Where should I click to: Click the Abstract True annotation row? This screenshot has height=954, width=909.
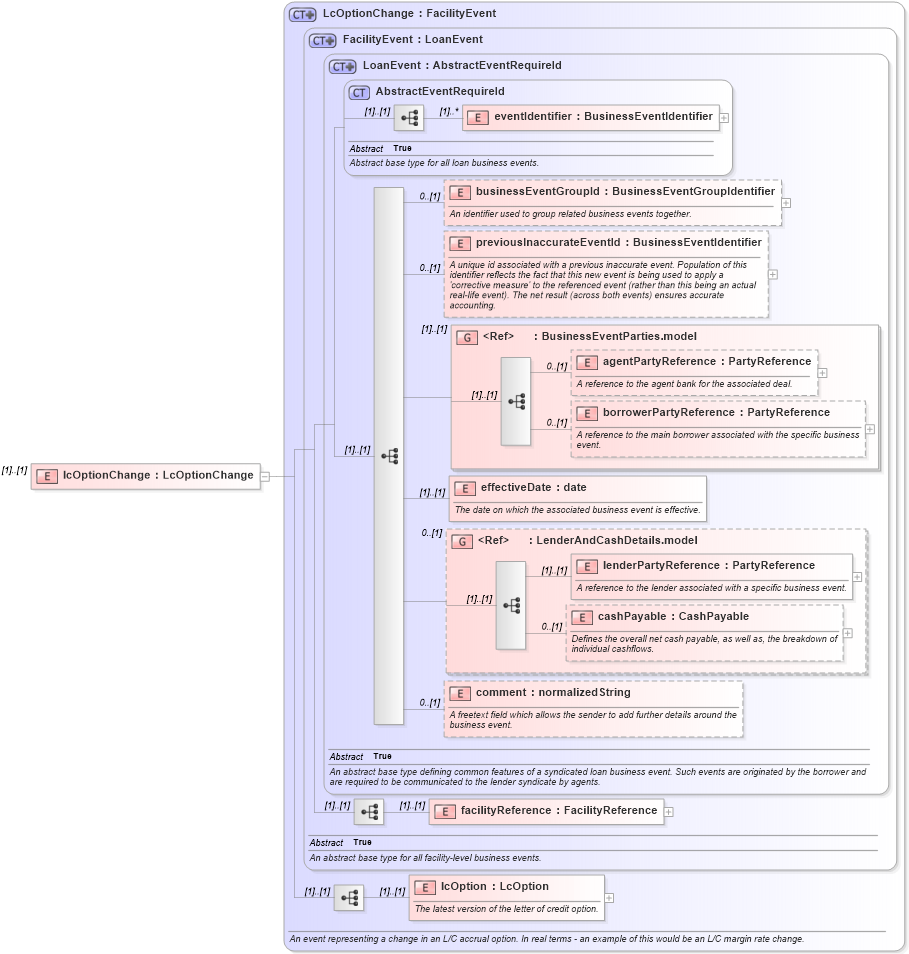pyautogui.click(x=345, y=842)
